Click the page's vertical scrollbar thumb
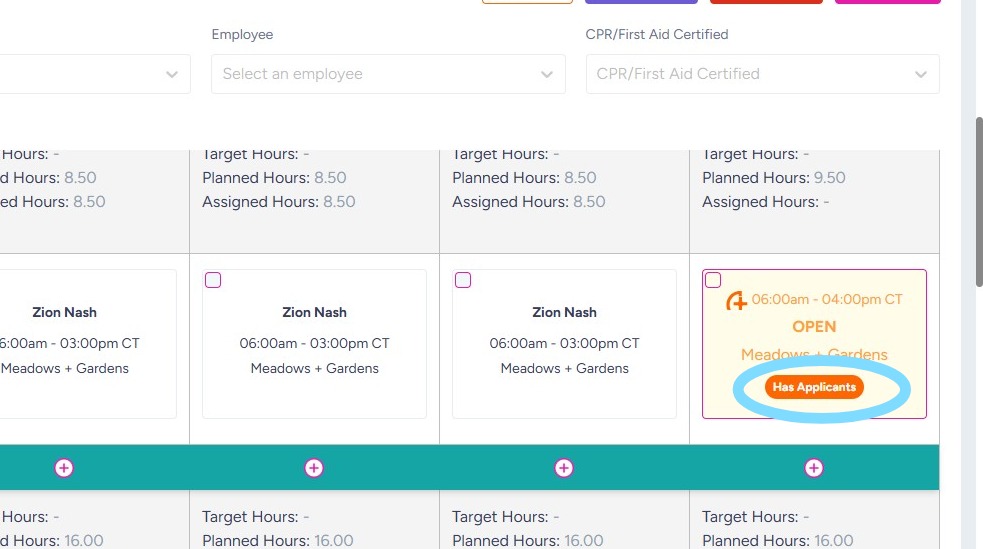The width and height of the screenshot is (983, 549). (980, 200)
